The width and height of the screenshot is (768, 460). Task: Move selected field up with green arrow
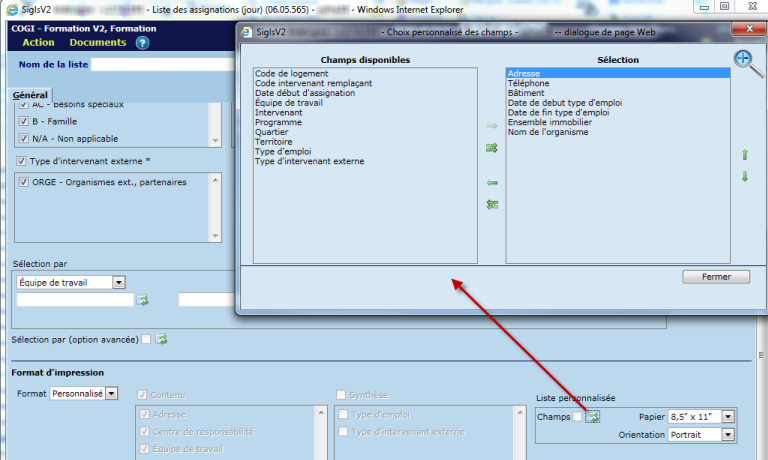pos(743,155)
